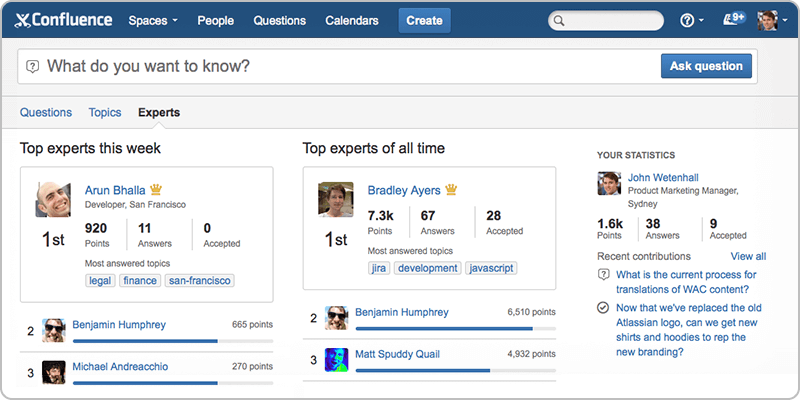The image size is (800, 400).
Task: Click avatar beside Benjamin Humphrey 665 points
Action: tap(54, 330)
